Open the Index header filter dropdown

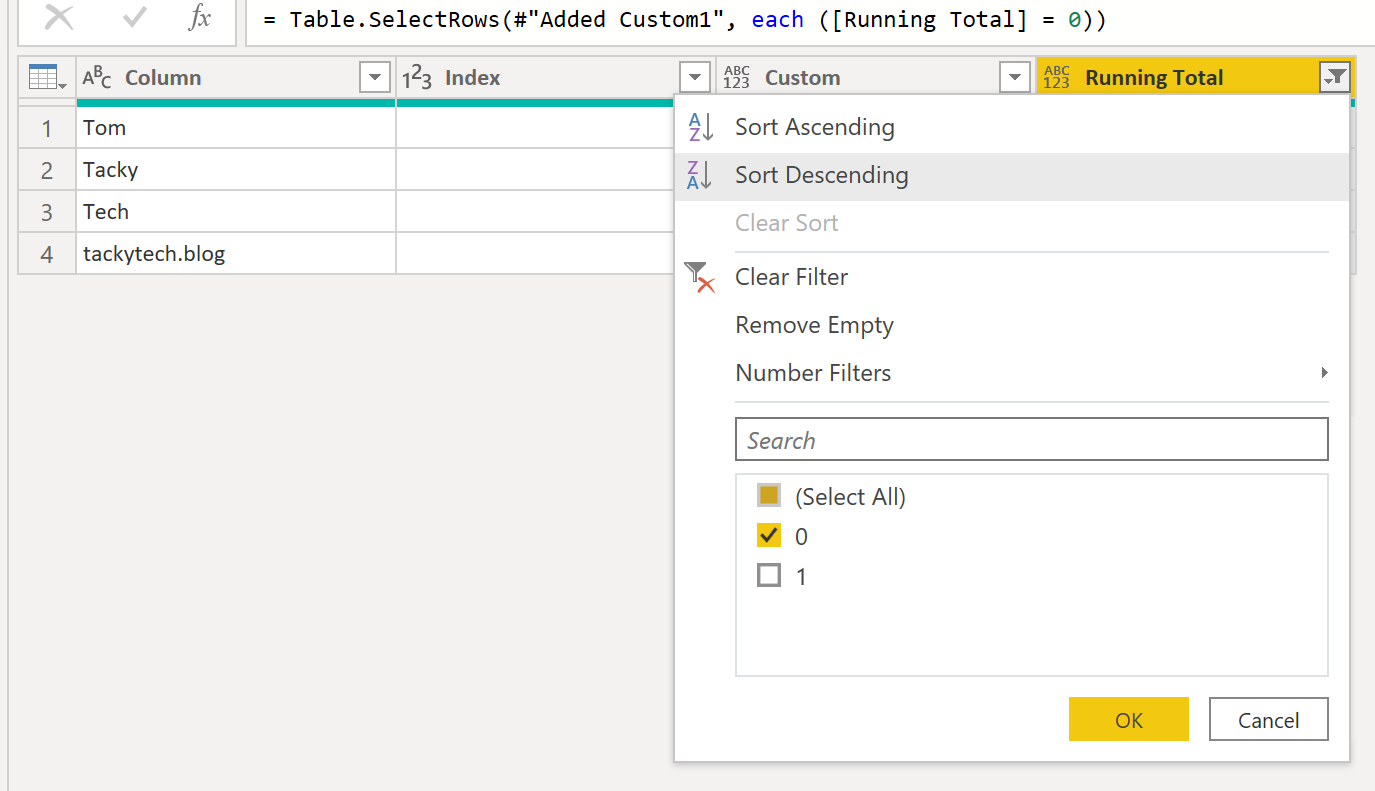pos(695,77)
